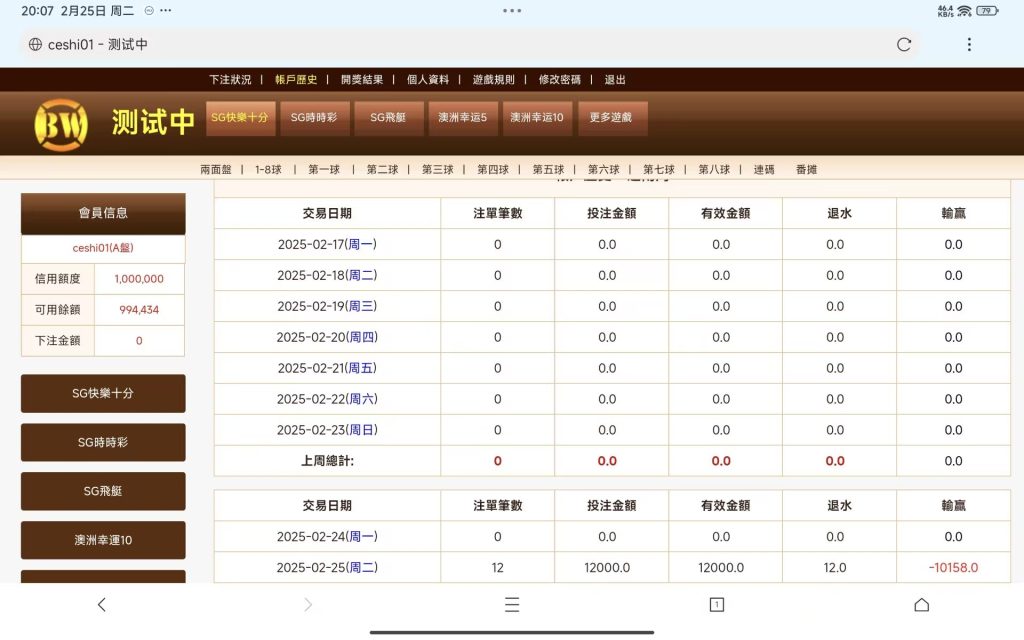Open the browser hamburger menu icon
Image resolution: width=1024 pixels, height=640 pixels.
512,605
